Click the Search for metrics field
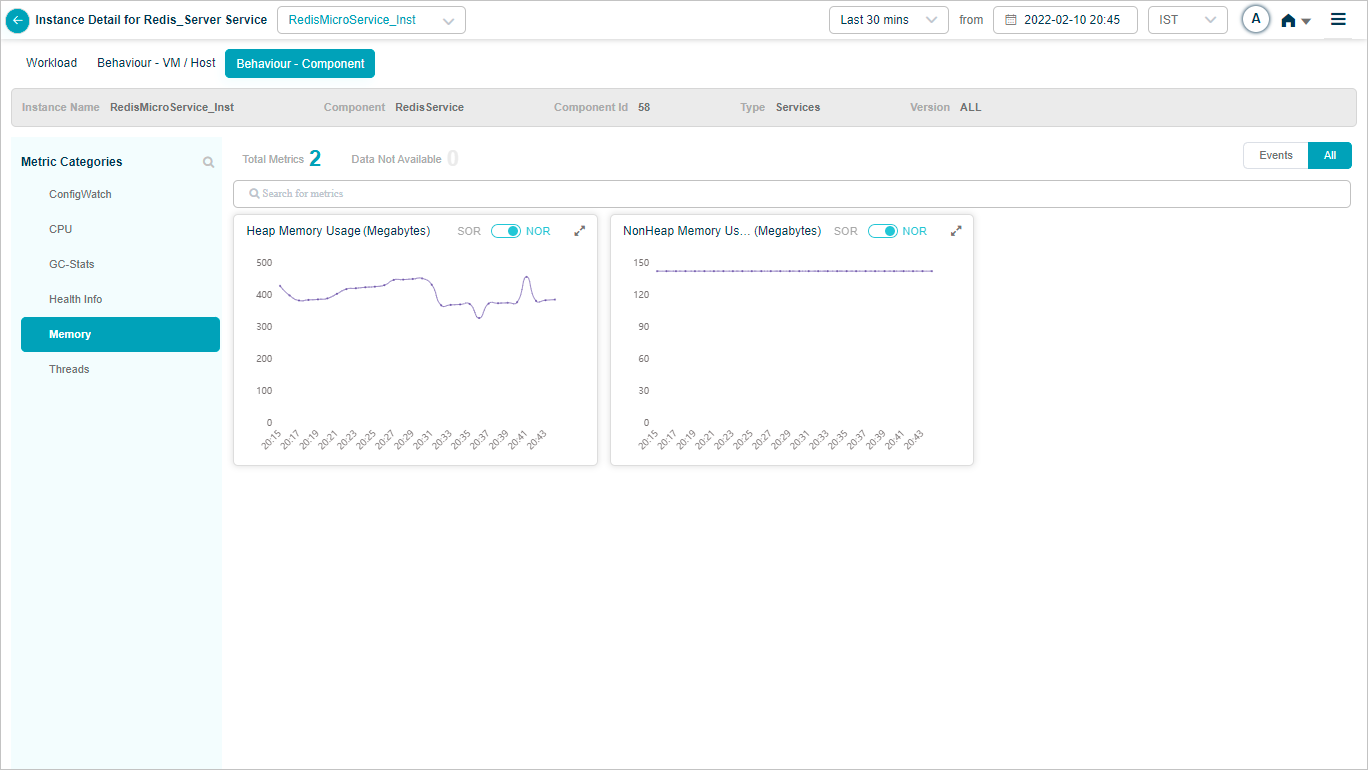This screenshot has width=1368, height=770. (x=791, y=193)
